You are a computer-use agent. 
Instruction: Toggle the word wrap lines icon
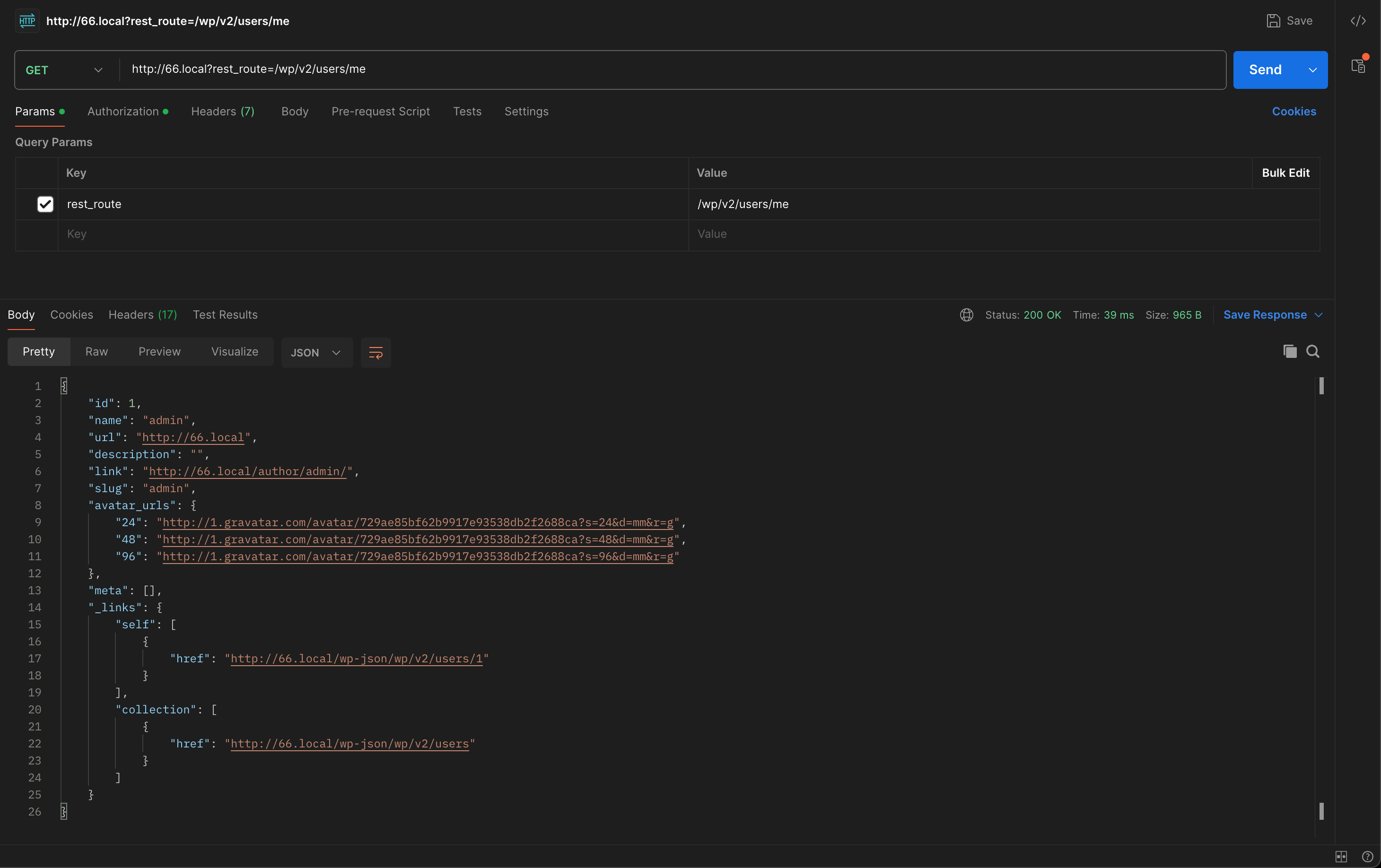(x=376, y=353)
